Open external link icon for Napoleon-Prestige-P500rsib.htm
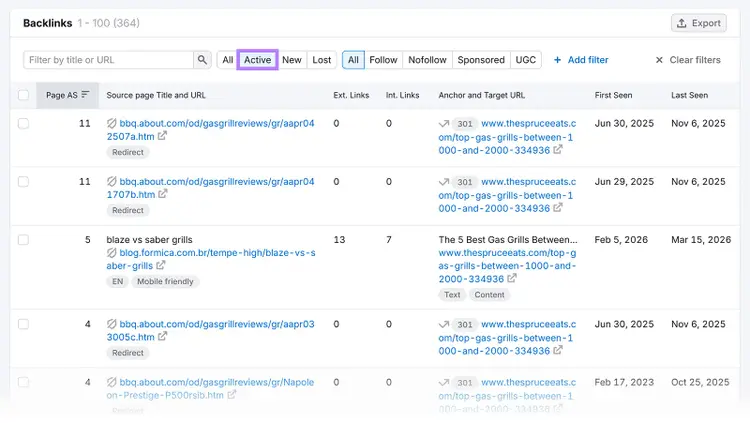The height and width of the screenshot is (423, 750). pyautogui.click(x=232, y=395)
